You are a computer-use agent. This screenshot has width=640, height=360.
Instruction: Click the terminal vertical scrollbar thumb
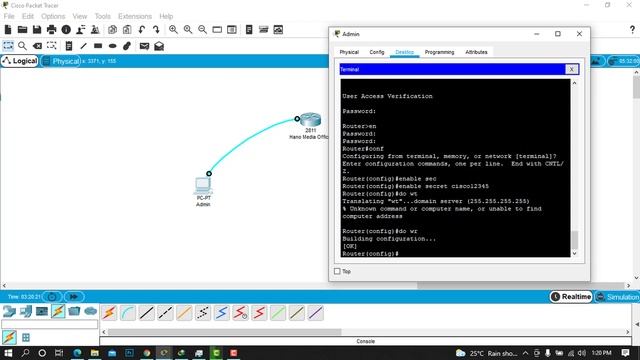tap(575, 240)
